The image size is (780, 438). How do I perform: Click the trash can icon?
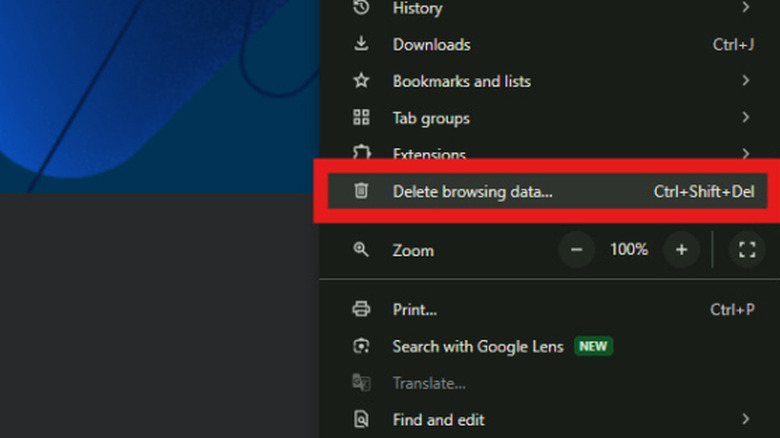(x=361, y=191)
